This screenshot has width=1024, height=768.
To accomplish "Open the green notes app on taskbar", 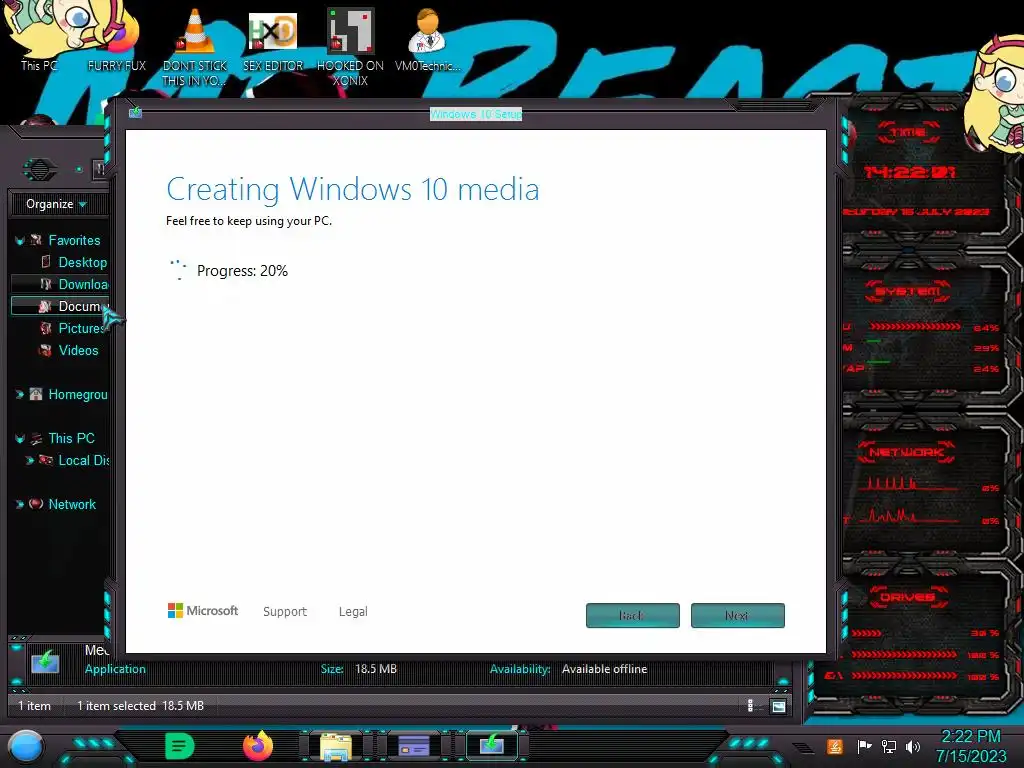I will [x=180, y=746].
